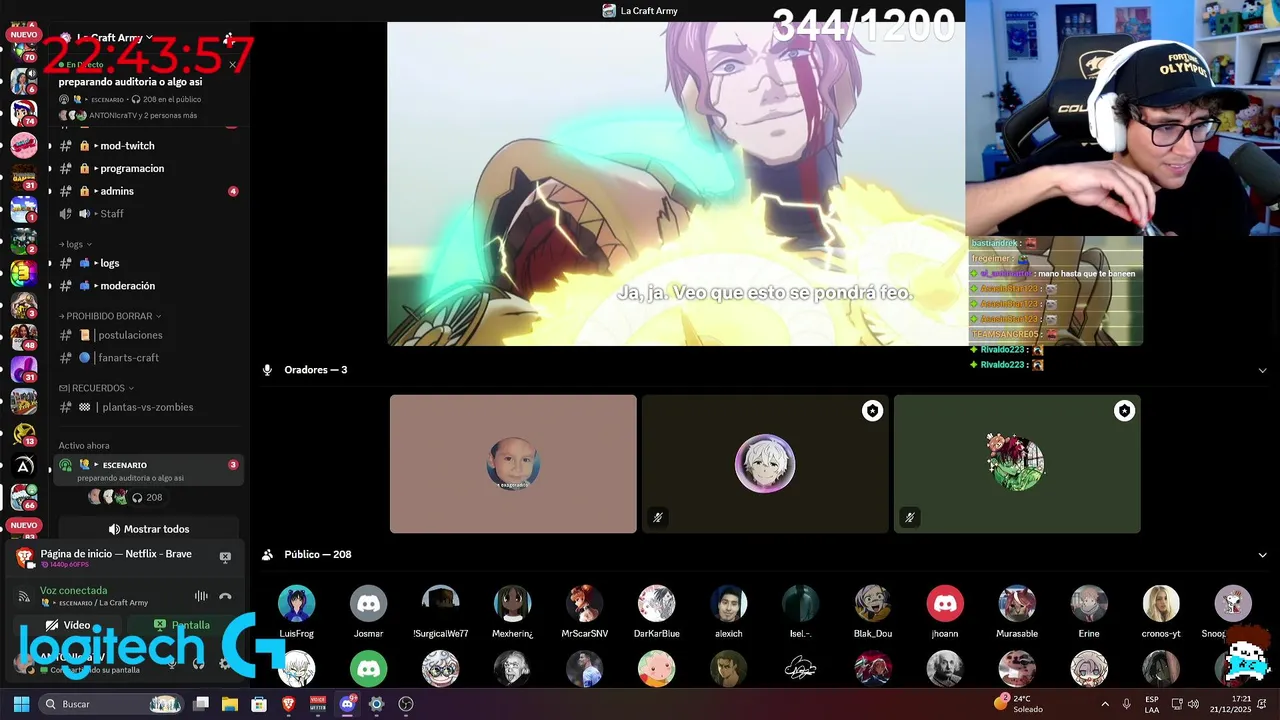Screen dimensions: 1280x720
Task: Open the server icon with 74 badge
Action: point(23,112)
